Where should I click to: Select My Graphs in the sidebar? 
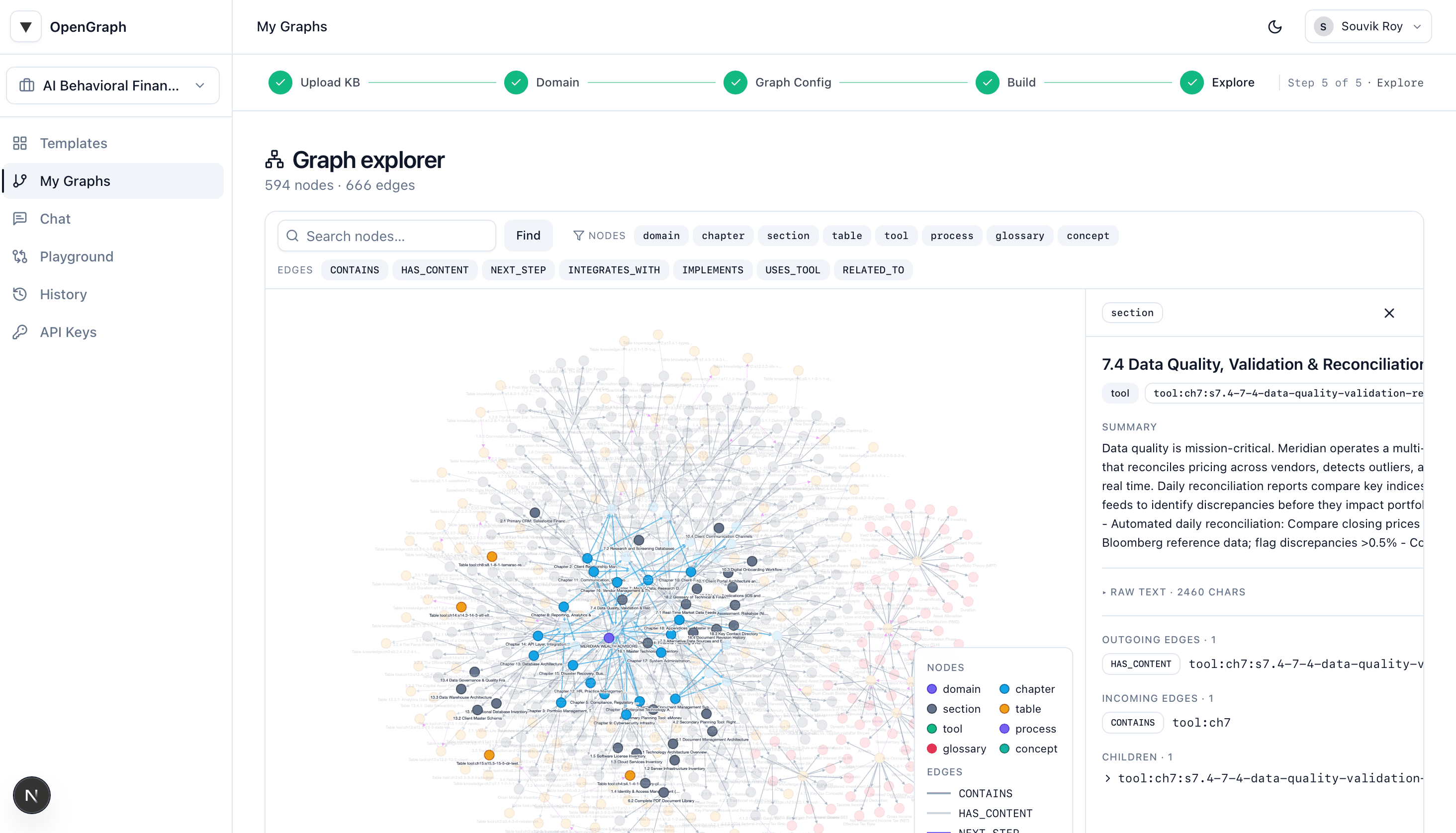[x=75, y=181]
